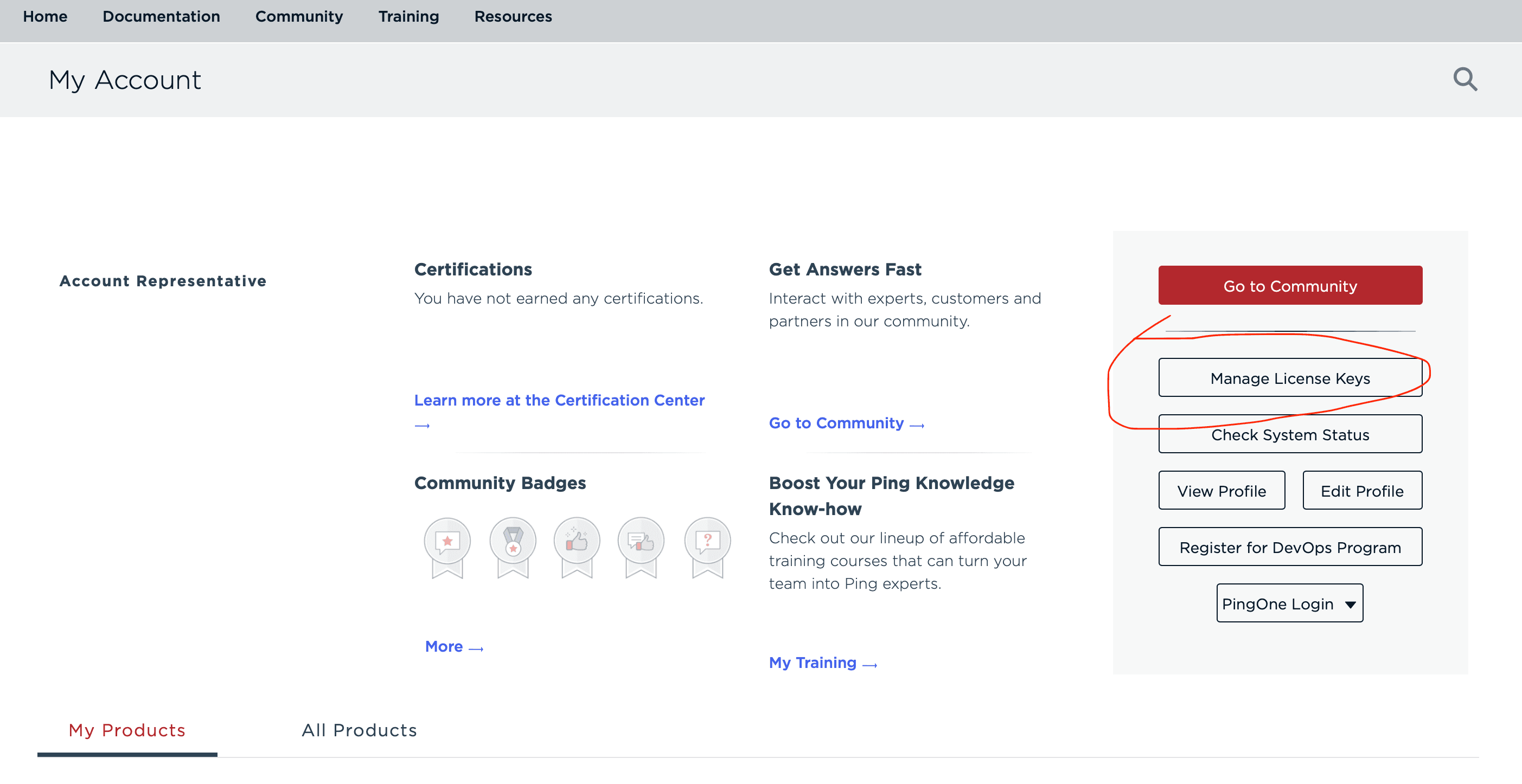
Task: Switch to the My Products tab
Action: pos(127,730)
